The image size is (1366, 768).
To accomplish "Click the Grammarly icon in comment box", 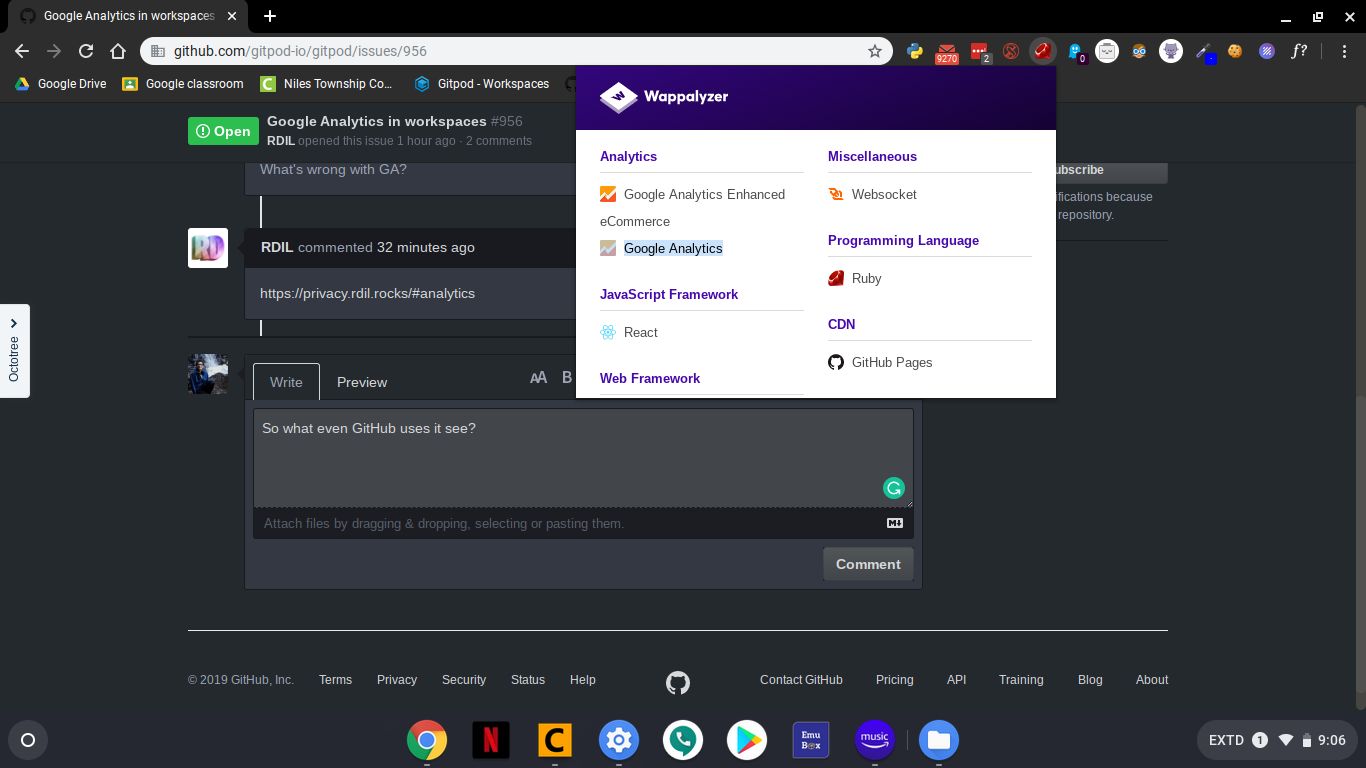I will pos(894,488).
